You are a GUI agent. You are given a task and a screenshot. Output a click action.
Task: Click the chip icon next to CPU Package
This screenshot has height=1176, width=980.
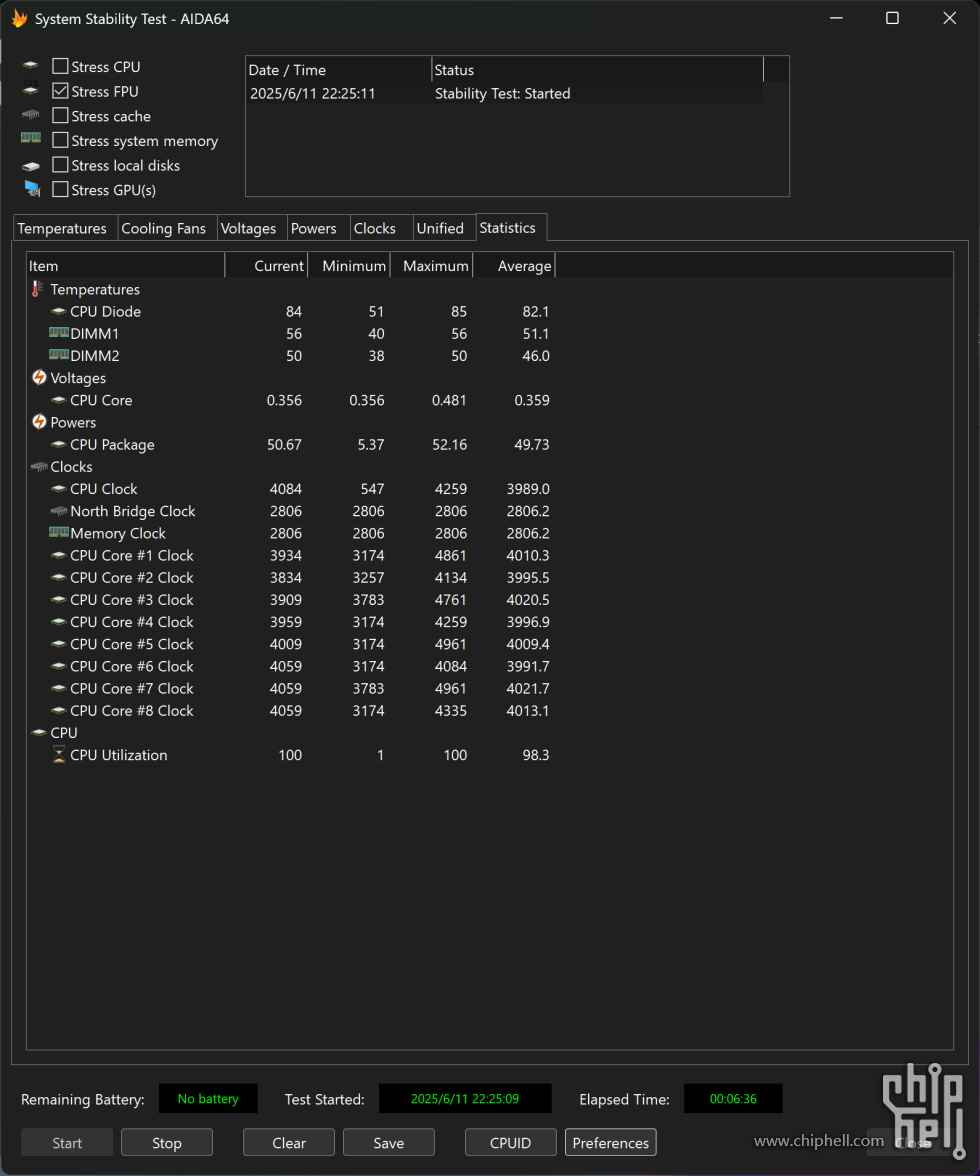58,445
